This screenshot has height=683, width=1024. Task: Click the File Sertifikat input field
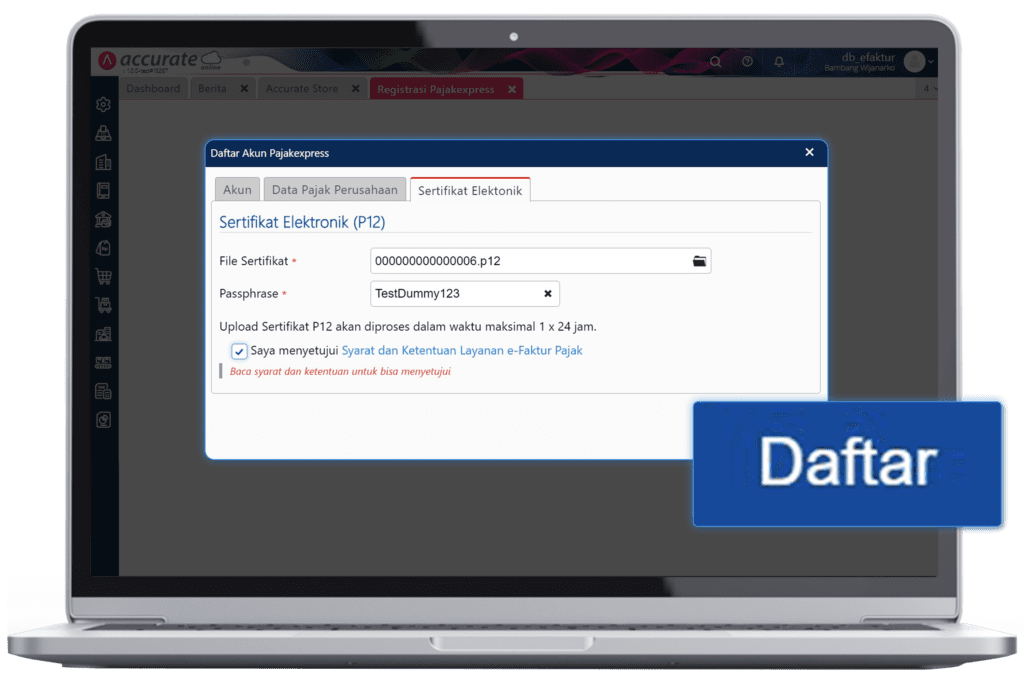click(541, 261)
